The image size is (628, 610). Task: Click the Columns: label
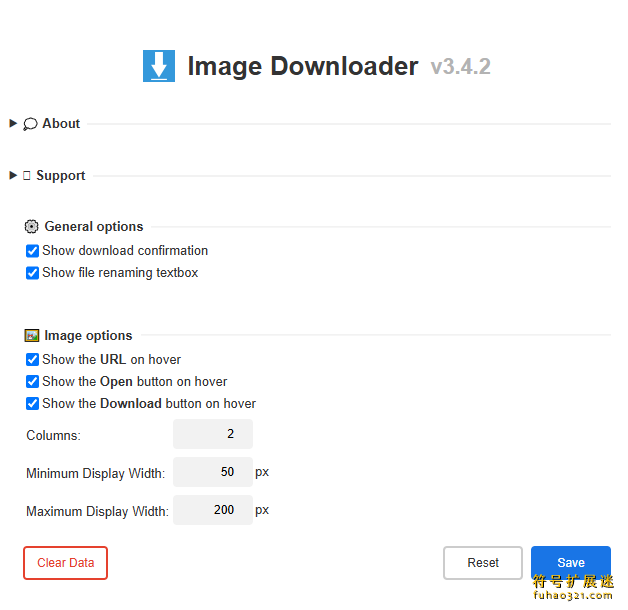click(x=53, y=435)
